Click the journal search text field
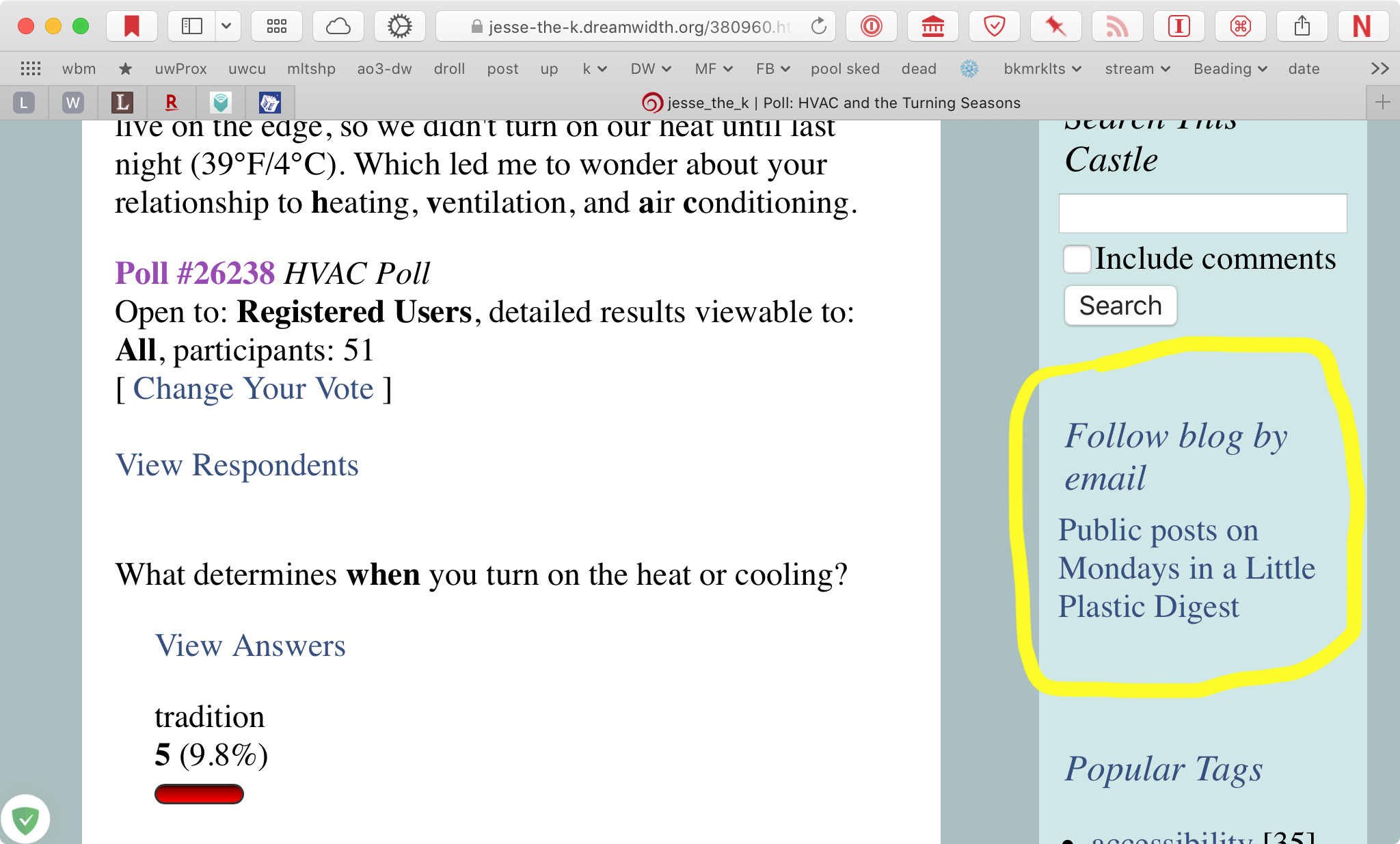The image size is (1400, 844). pyautogui.click(x=1202, y=213)
